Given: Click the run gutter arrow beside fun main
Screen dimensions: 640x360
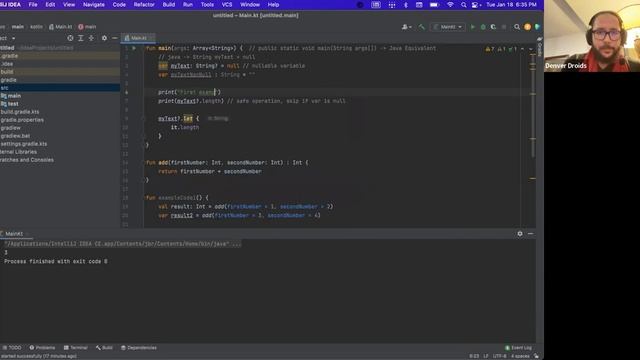Looking at the screenshot, I should [x=134, y=48].
